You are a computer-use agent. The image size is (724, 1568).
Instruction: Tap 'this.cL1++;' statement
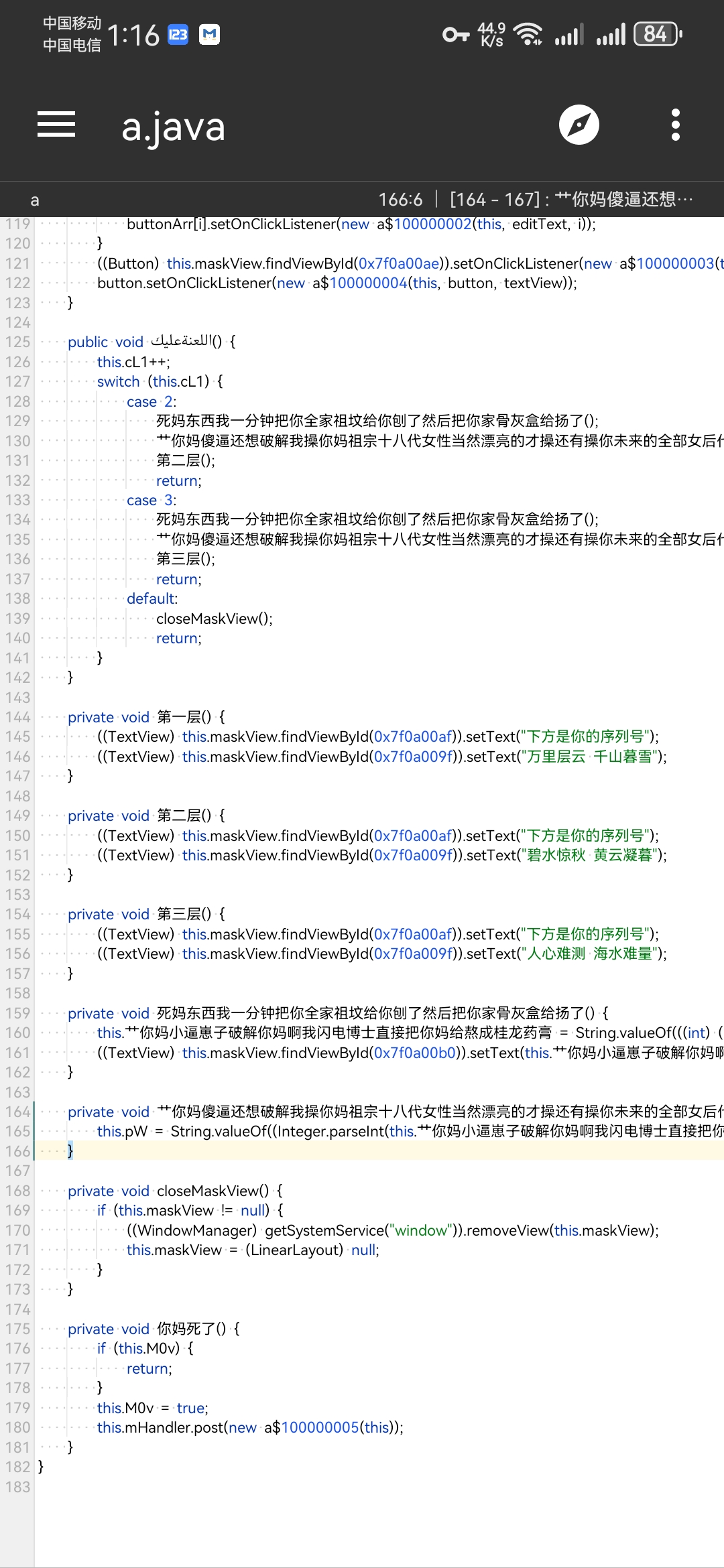[x=133, y=362]
